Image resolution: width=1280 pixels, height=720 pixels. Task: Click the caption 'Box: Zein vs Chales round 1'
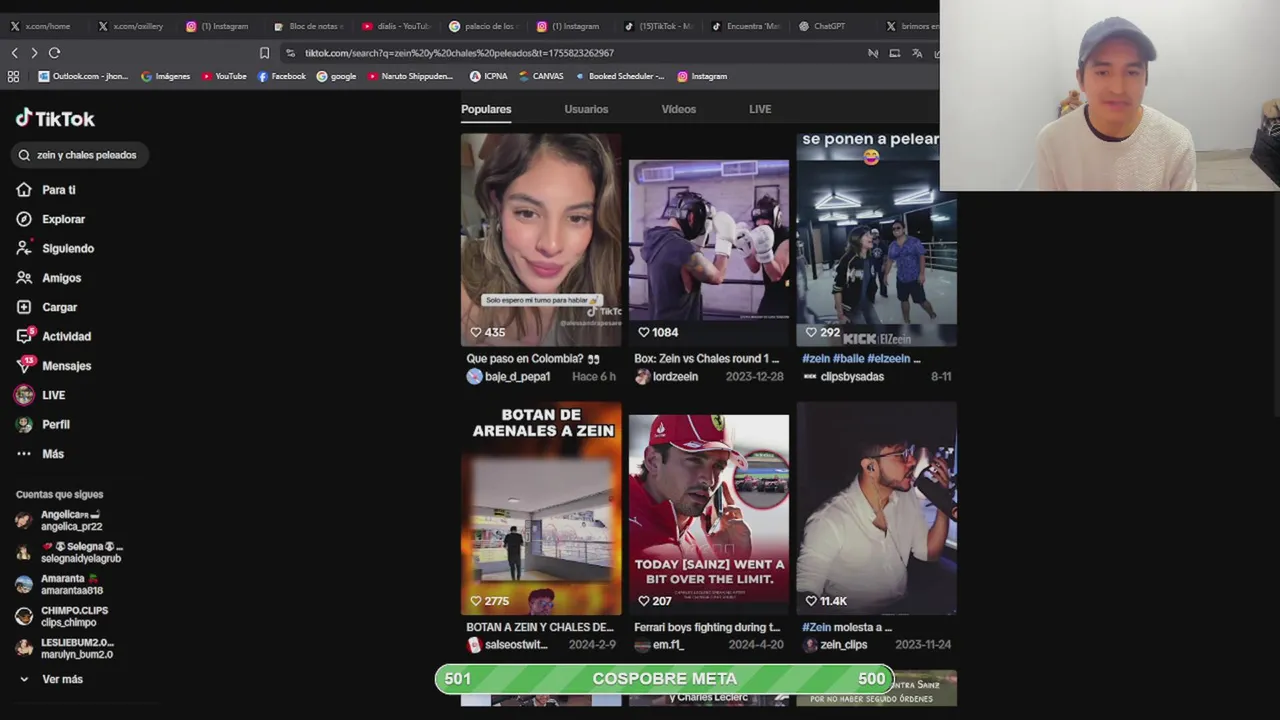tap(706, 358)
